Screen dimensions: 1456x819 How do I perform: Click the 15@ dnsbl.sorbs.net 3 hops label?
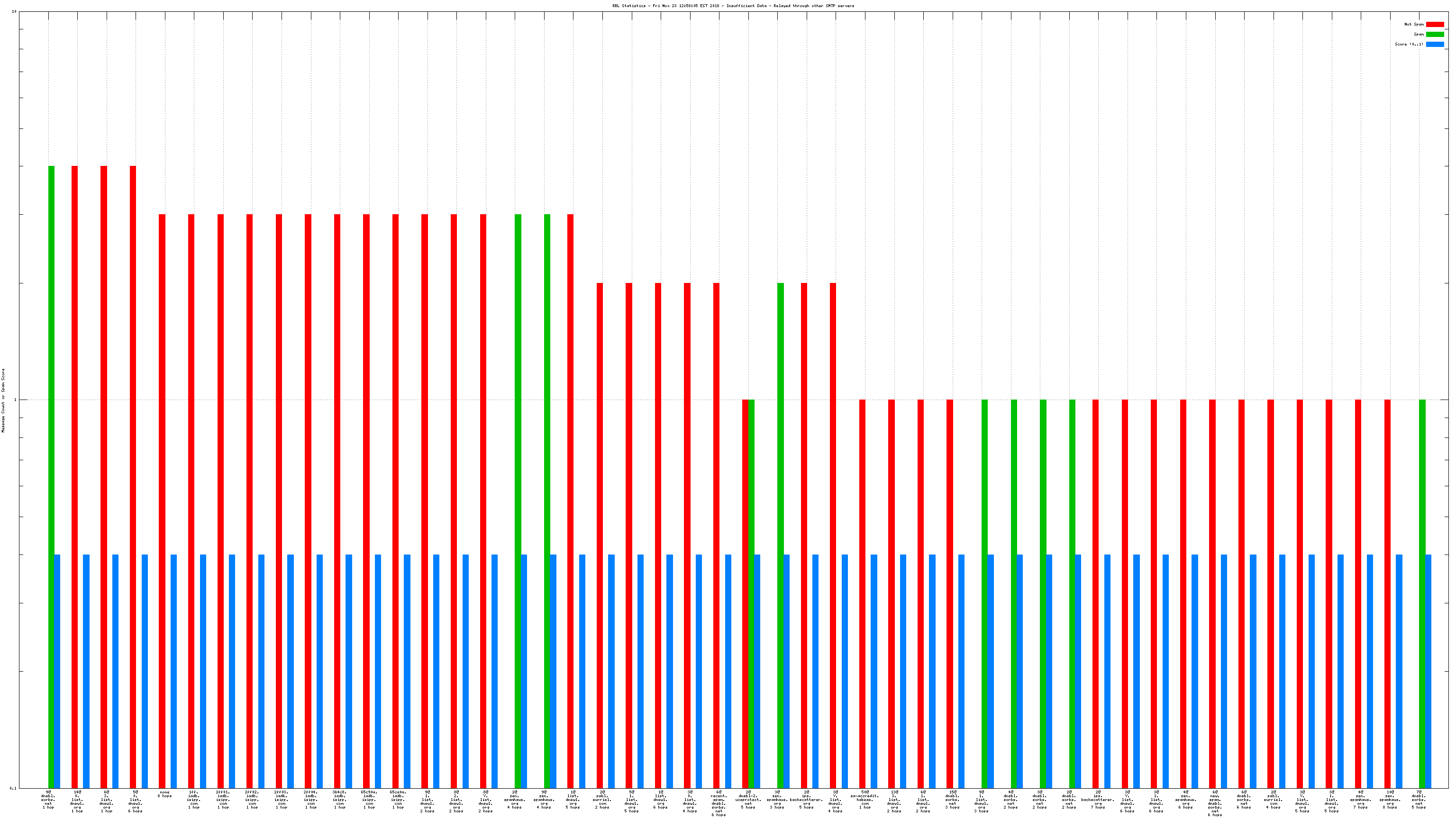pos(952,799)
